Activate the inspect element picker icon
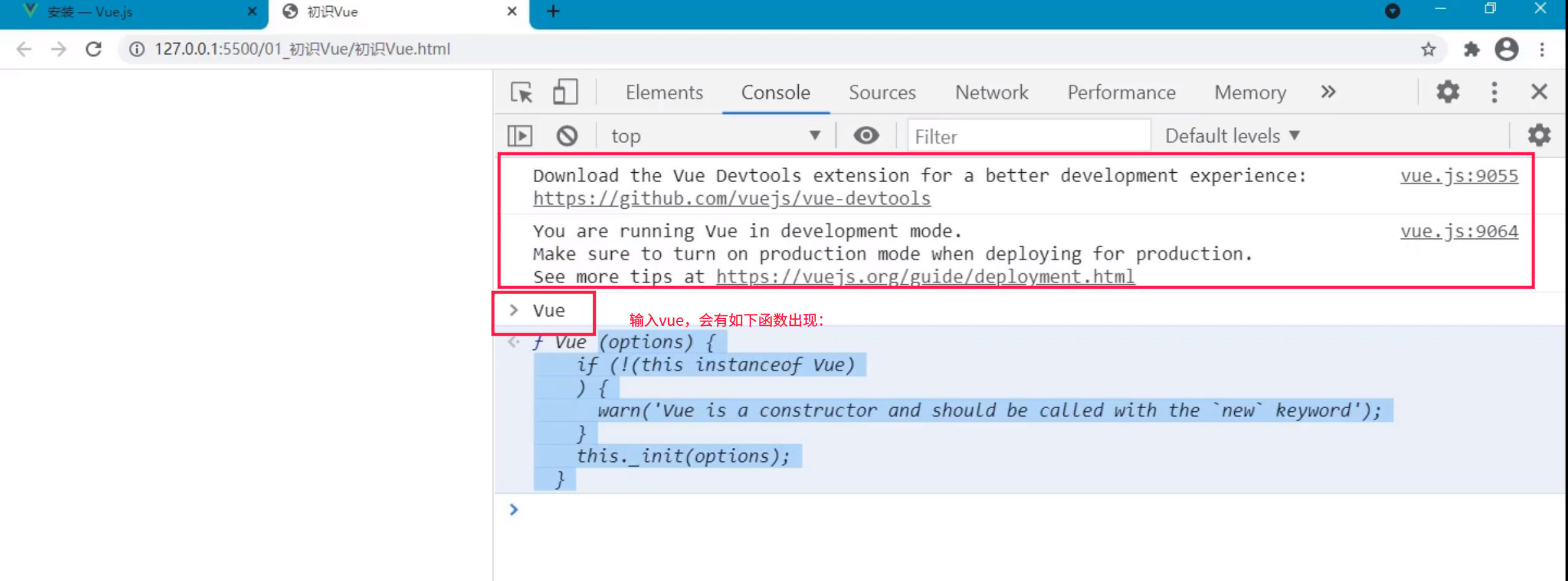 [x=521, y=92]
